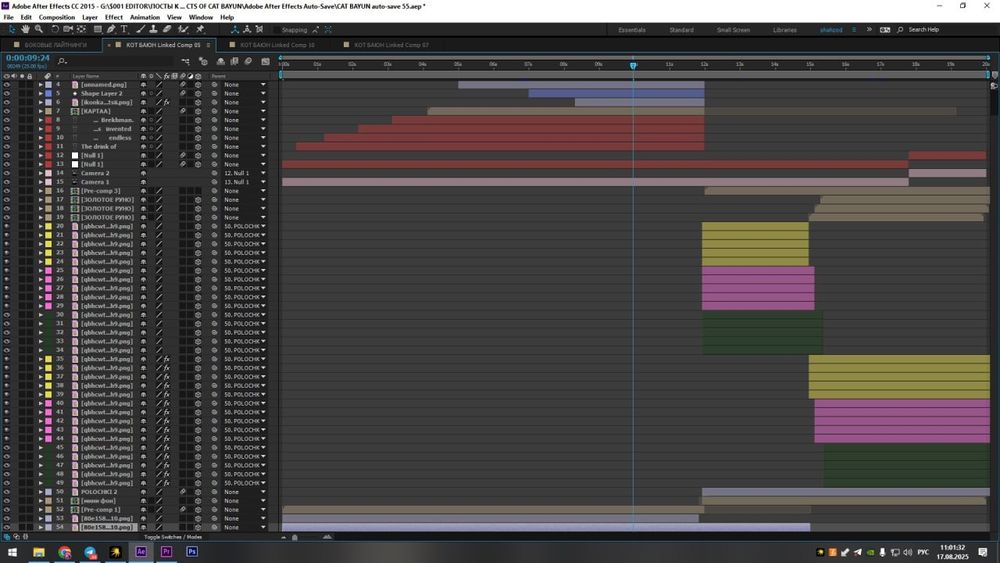Select the Rotation tool

[55, 29]
